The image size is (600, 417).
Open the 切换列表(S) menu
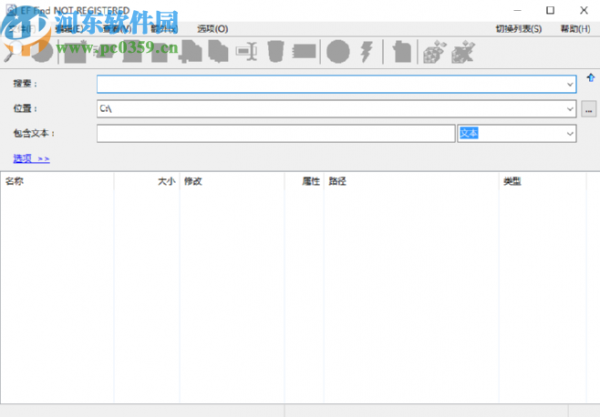point(518,29)
